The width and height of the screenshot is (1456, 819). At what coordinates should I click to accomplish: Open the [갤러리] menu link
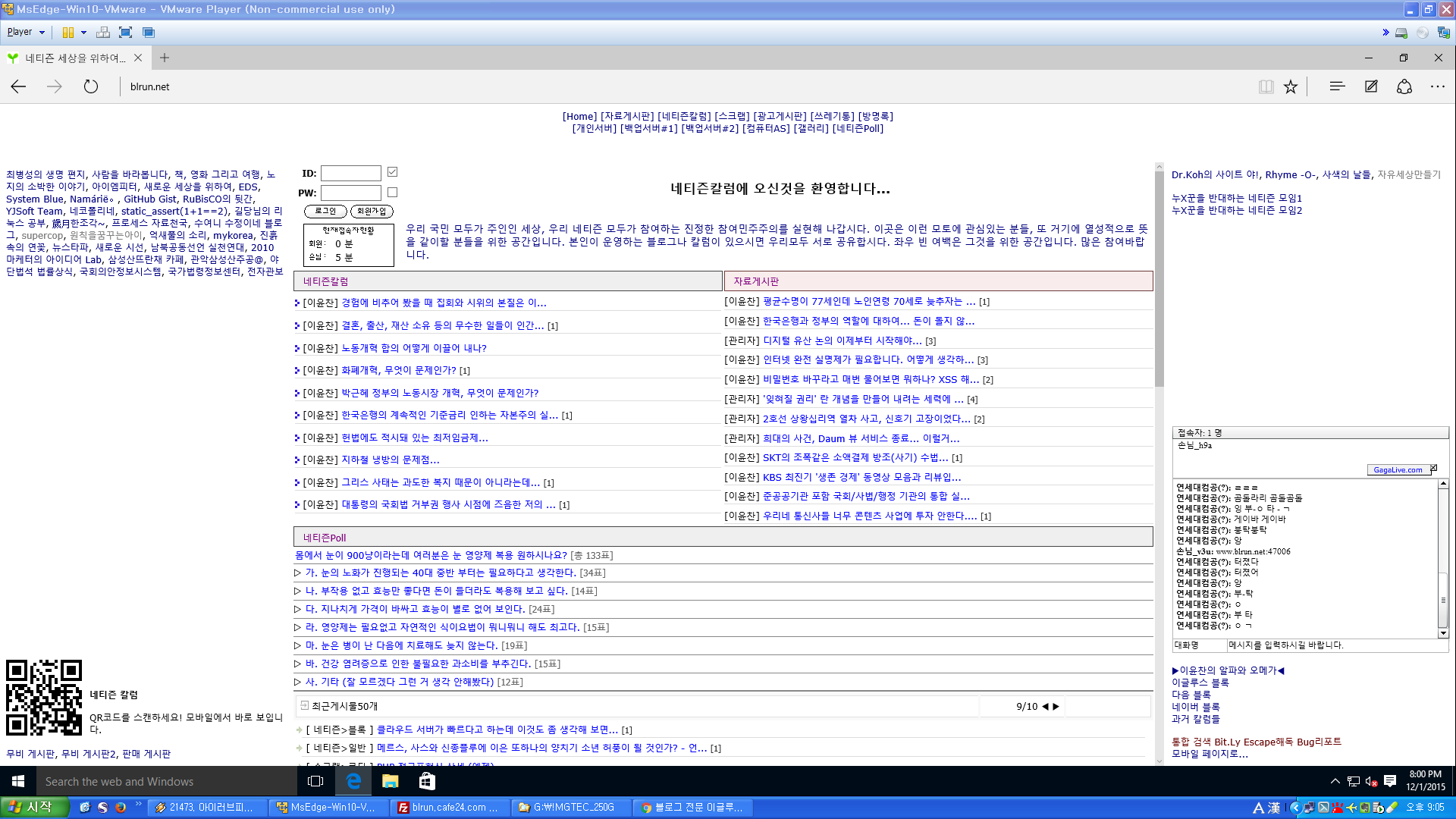pos(811,128)
